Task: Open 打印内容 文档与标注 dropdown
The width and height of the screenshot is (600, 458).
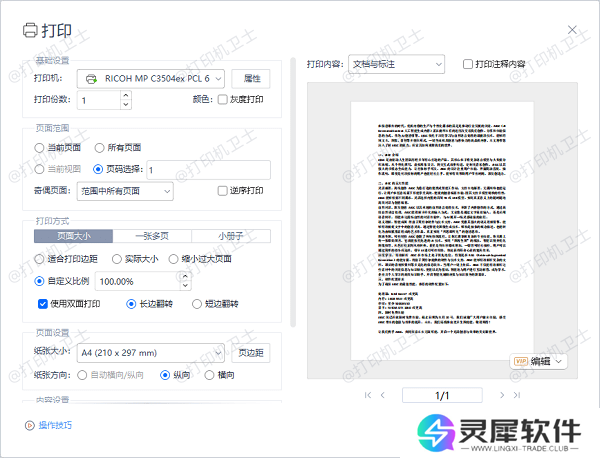Action: tap(396, 64)
